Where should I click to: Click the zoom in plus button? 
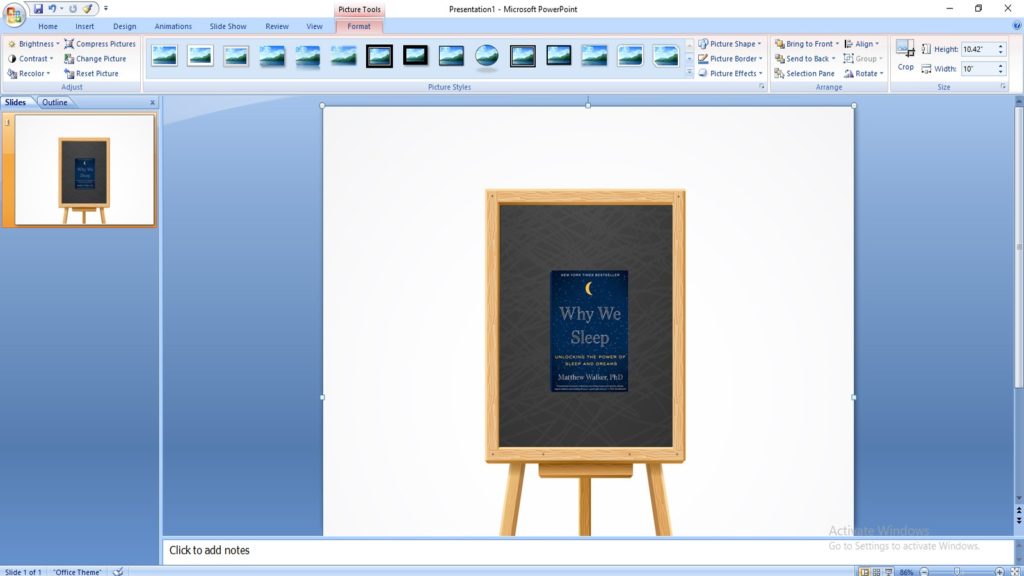pyautogui.click(x=1000, y=572)
